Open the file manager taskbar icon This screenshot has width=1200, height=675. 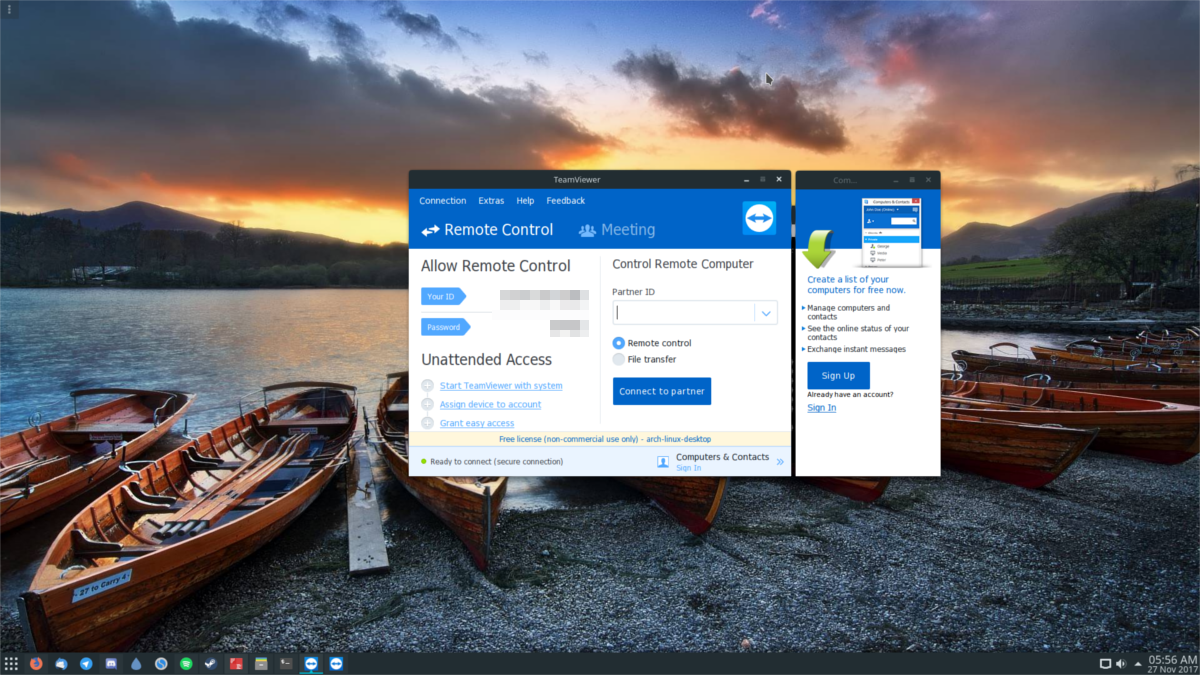(261, 664)
